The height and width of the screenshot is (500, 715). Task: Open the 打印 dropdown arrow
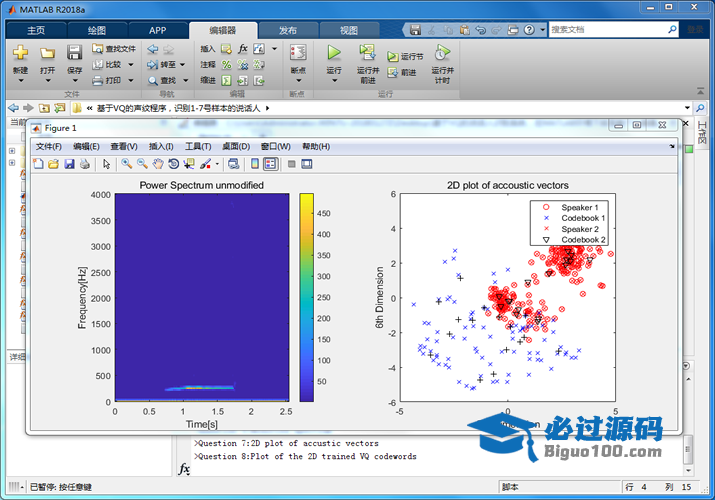[131, 81]
